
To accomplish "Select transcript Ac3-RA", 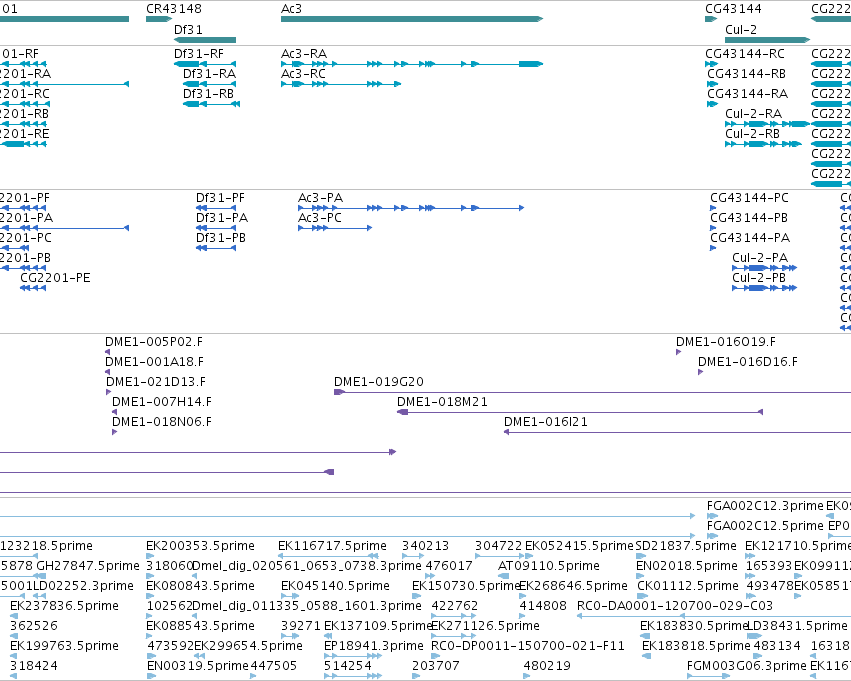I will [412, 64].
